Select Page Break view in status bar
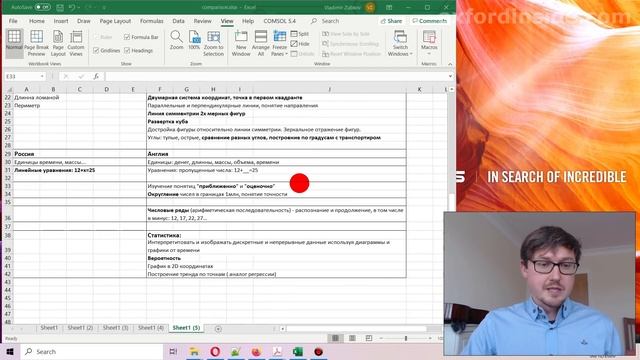 369,338
